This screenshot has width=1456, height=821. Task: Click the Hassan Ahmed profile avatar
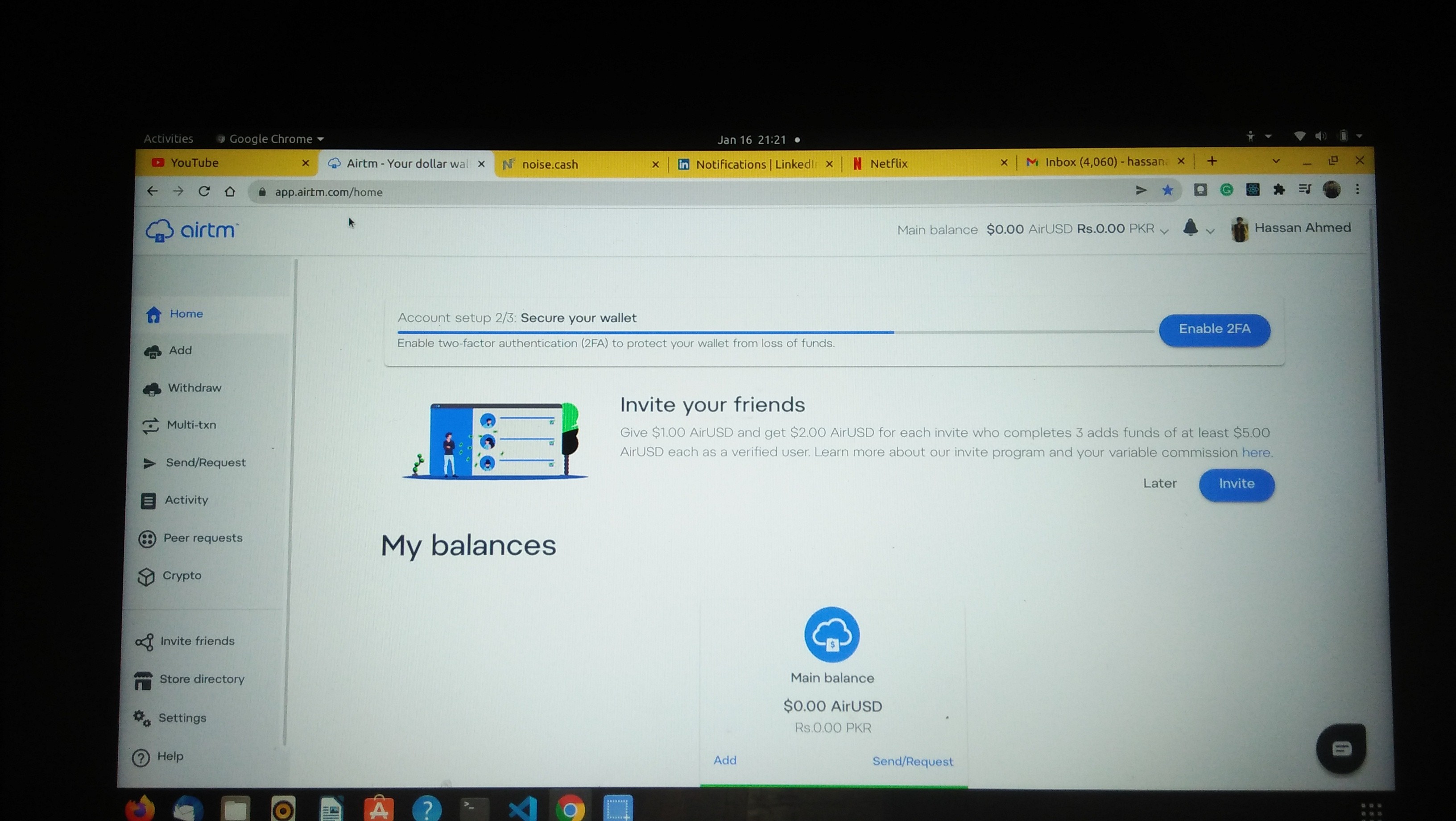pos(1240,229)
